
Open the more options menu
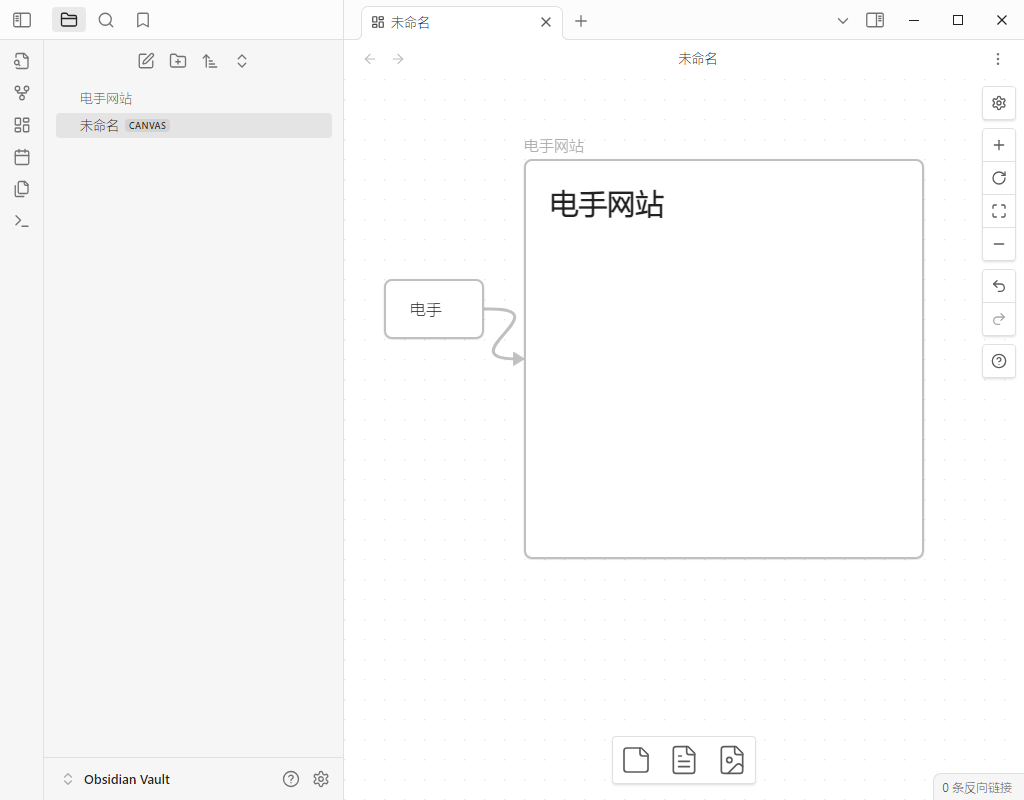[x=997, y=59]
